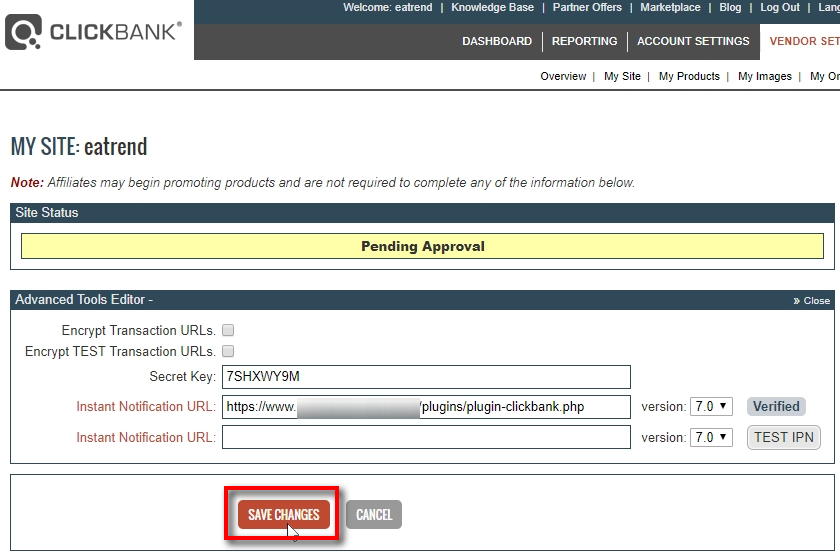This screenshot has width=840, height=557.
Task: Click the TEST IPN button
Action: point(784,438)
